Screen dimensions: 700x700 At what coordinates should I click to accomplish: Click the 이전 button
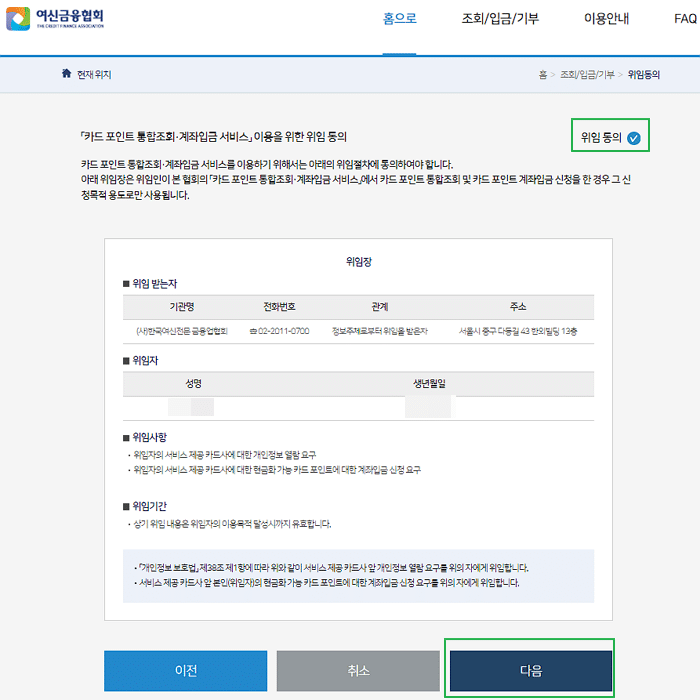(x=186, y=671)
